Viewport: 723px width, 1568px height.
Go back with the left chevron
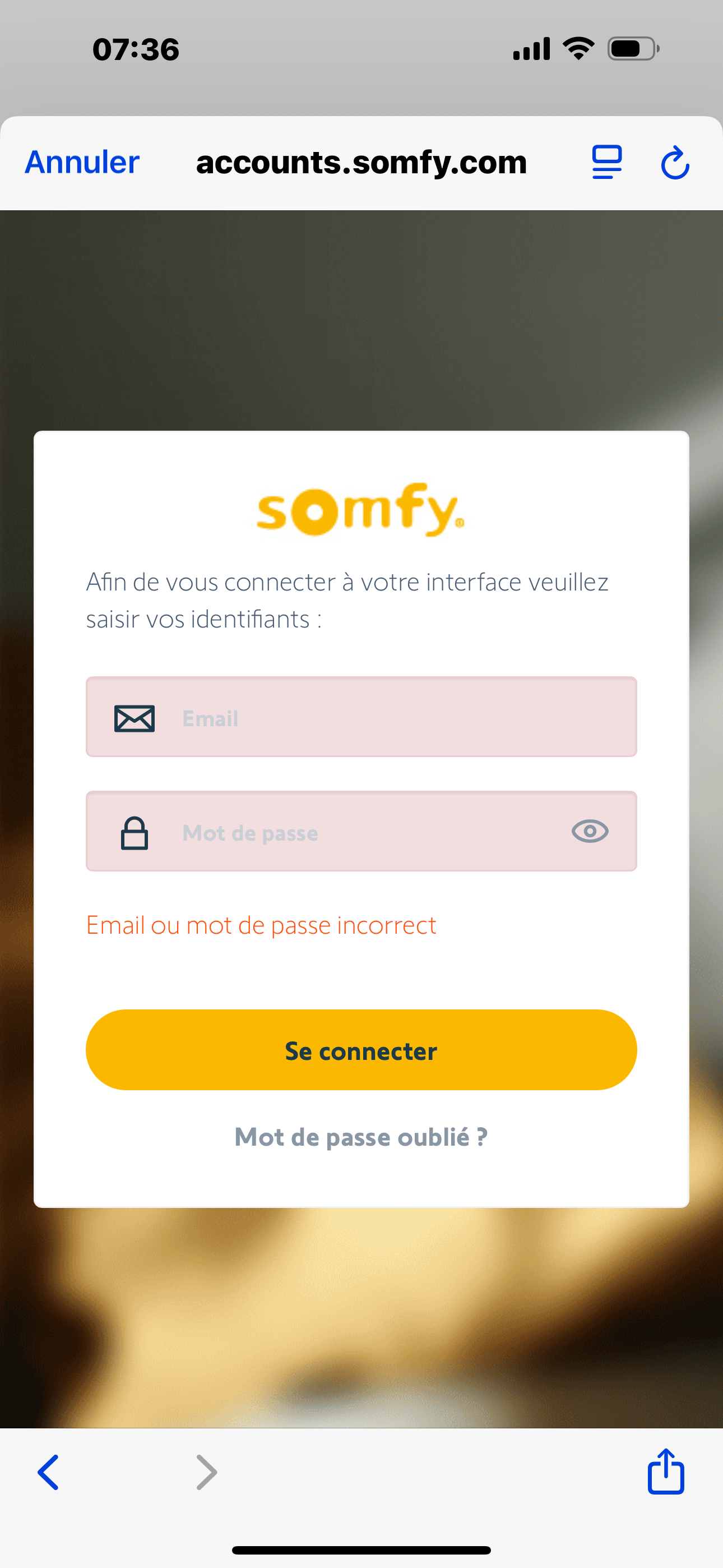click(x=49, y=1473)
